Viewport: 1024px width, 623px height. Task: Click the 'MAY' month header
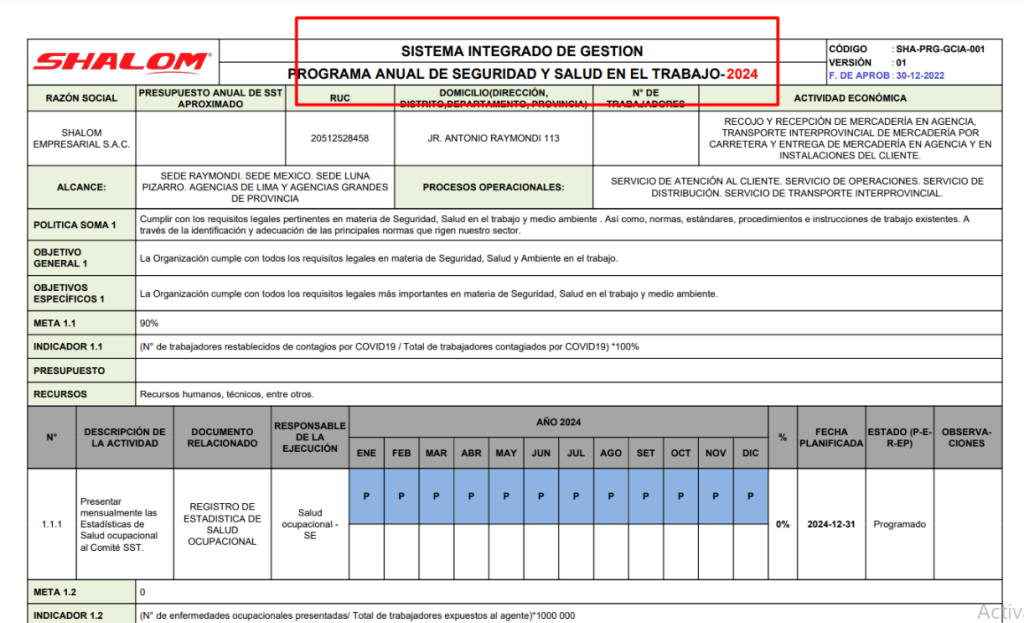[506, 453]
